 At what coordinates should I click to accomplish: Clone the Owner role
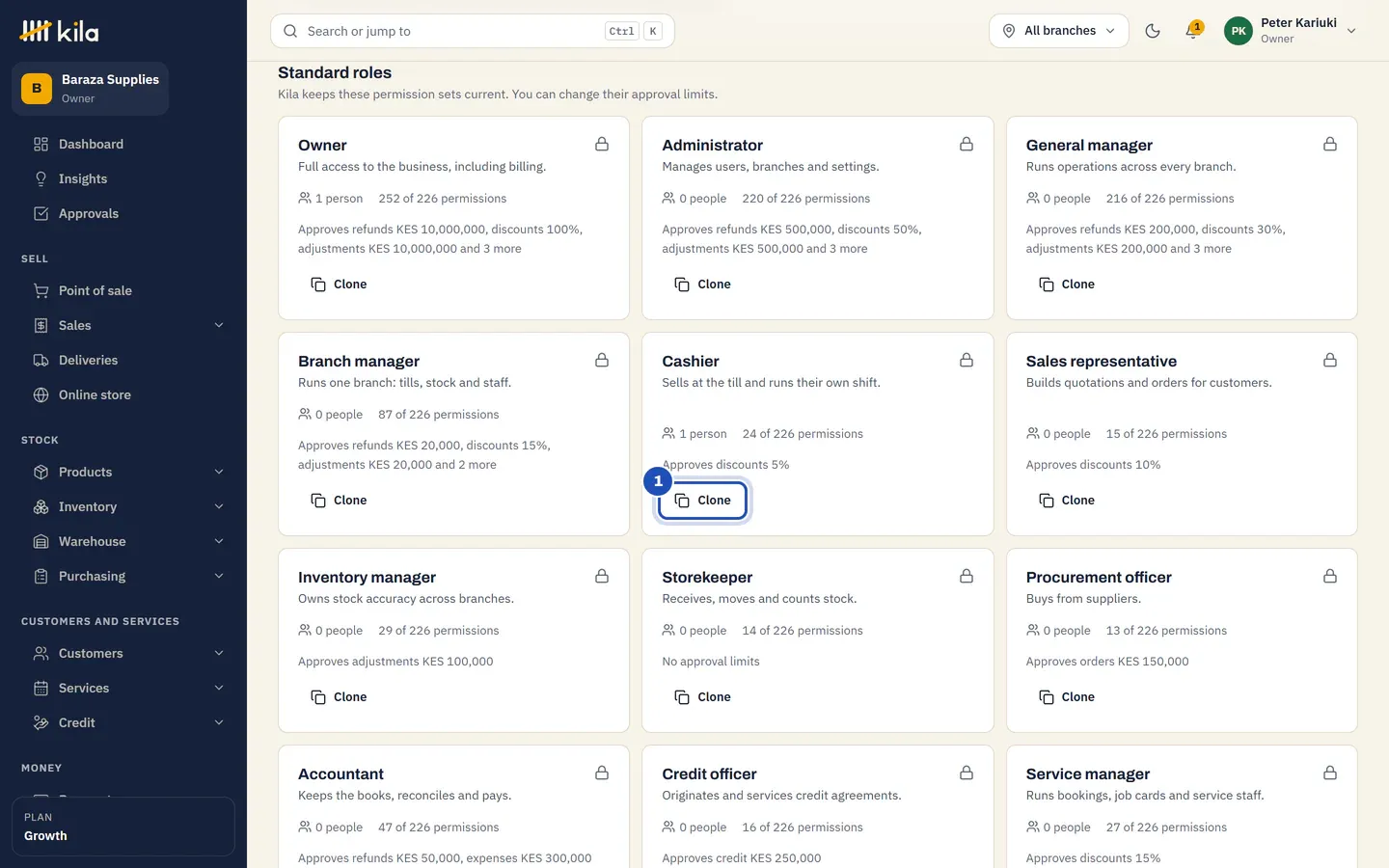(x=339, y=285)
